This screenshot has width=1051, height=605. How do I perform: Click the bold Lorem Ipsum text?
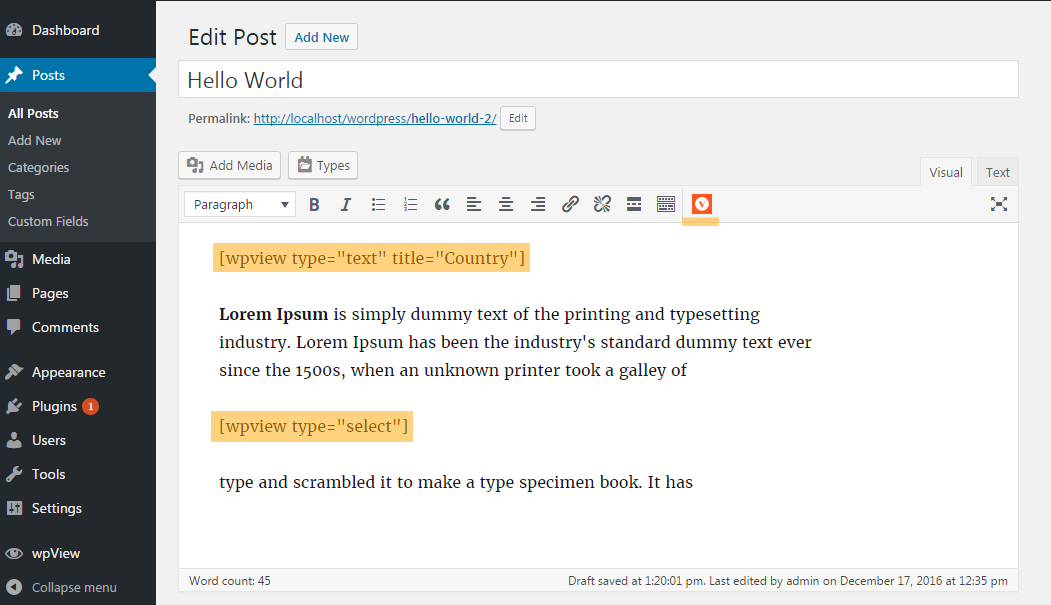click(273, 314)
